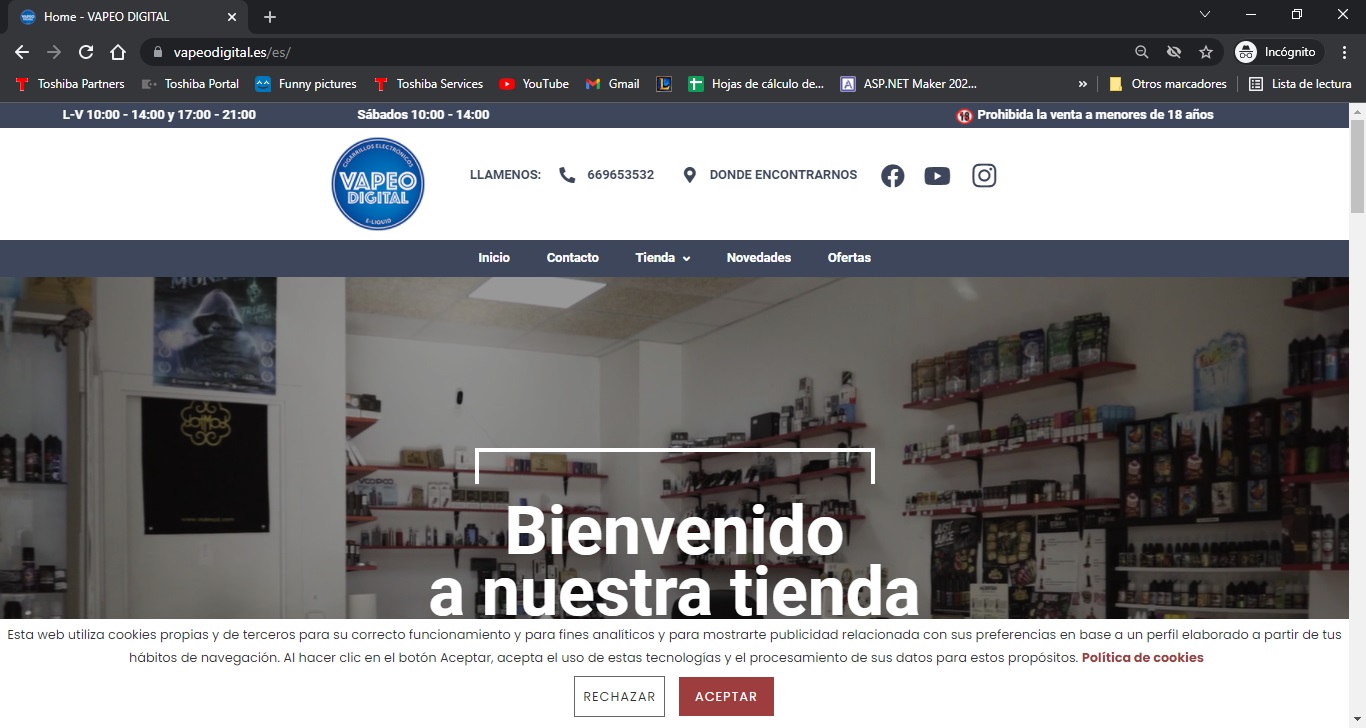Go to the Novedades menu item
The image size is (1366, 728).
point(758,258)
